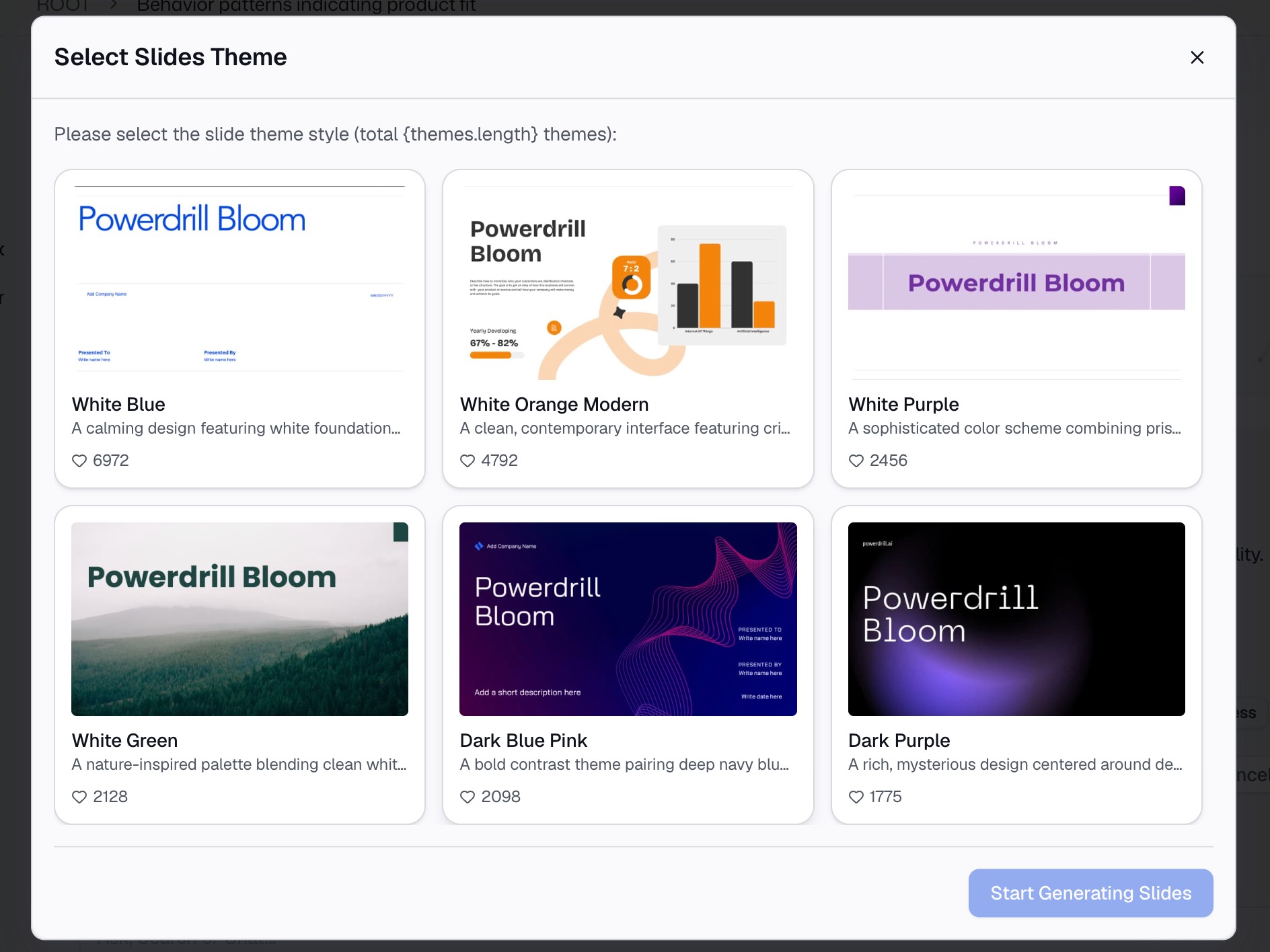Click description 'A sophisticated color scheme combining pris...'
Viewport: 1270px width, 952px height.
[x=1014, y=428]
